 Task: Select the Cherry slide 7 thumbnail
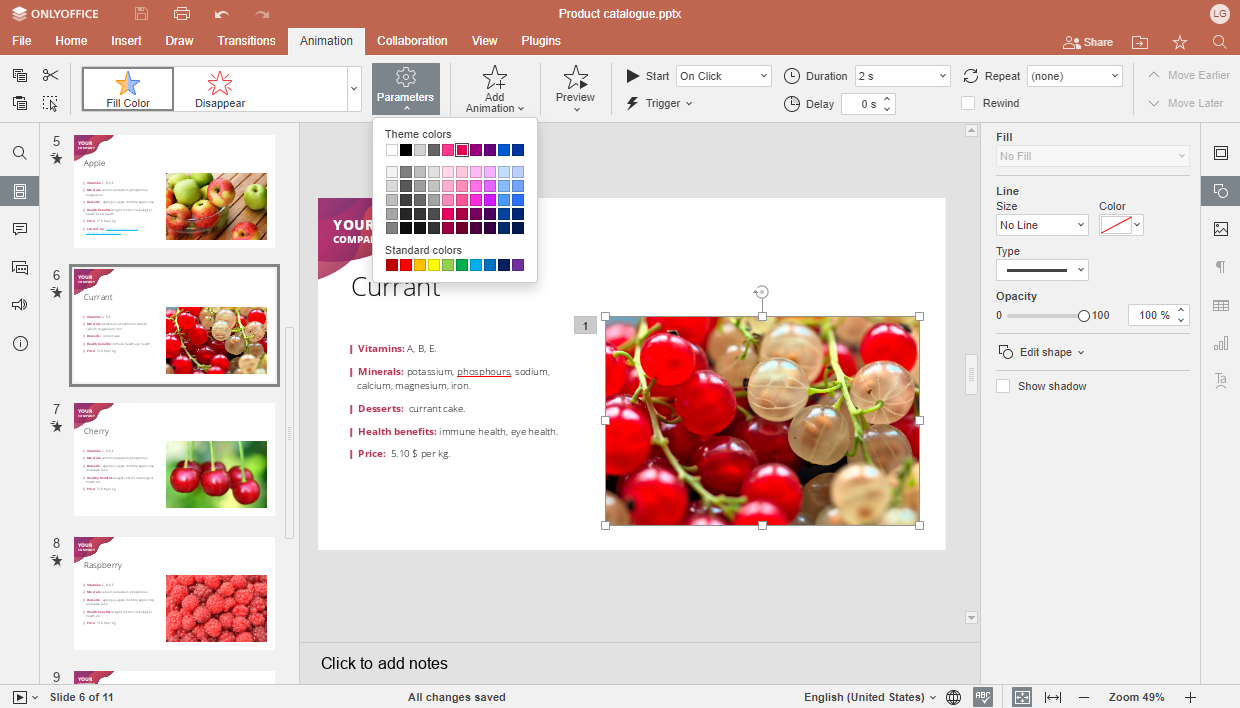[174, 459]
